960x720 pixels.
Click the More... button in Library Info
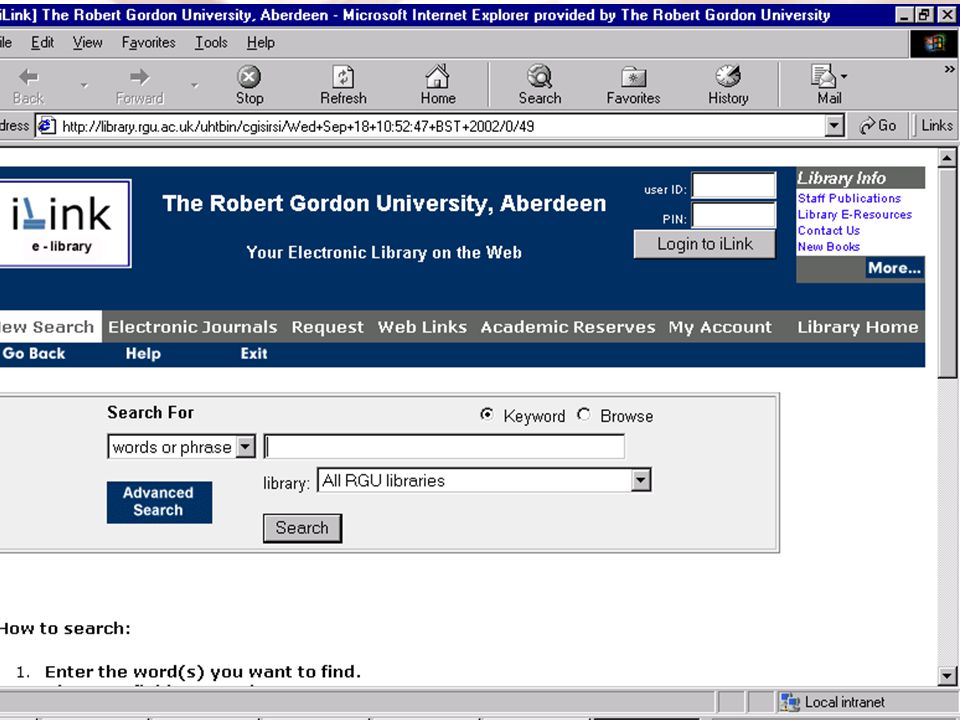[894, 268]
